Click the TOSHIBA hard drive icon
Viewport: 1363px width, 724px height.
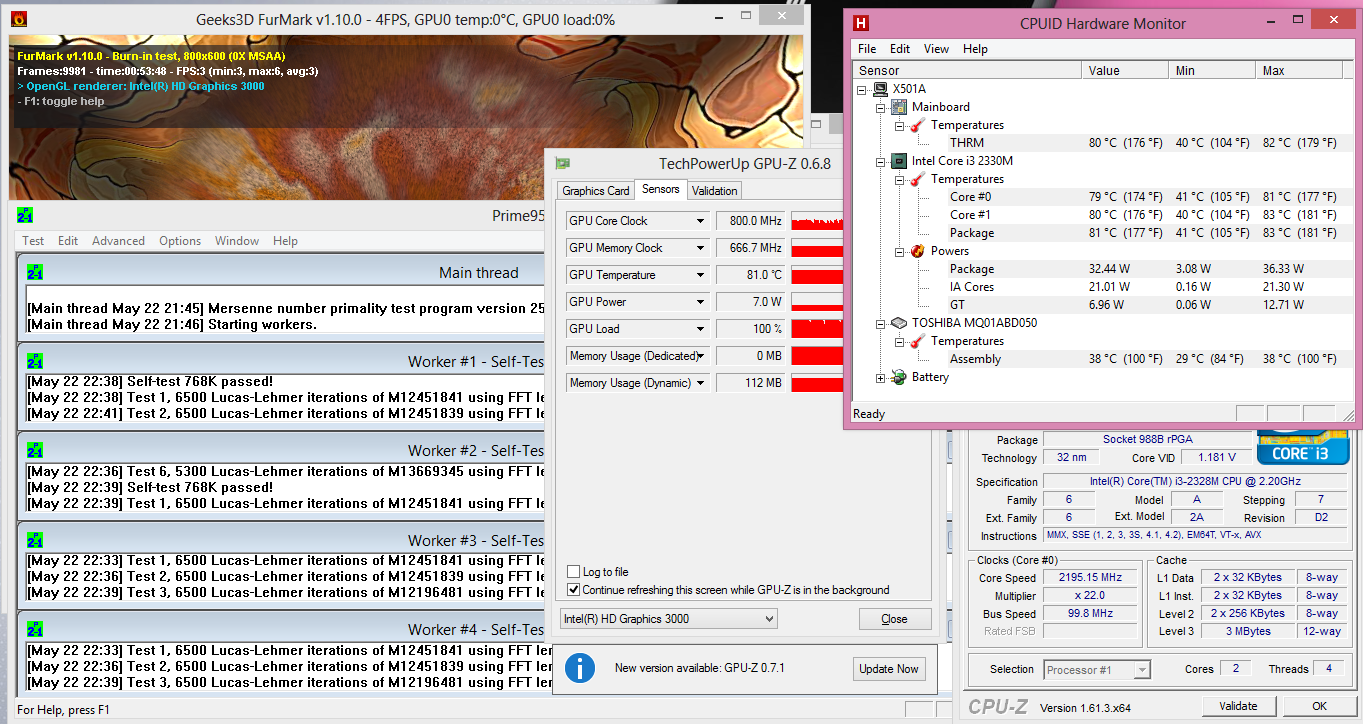[x=901, y=323]
